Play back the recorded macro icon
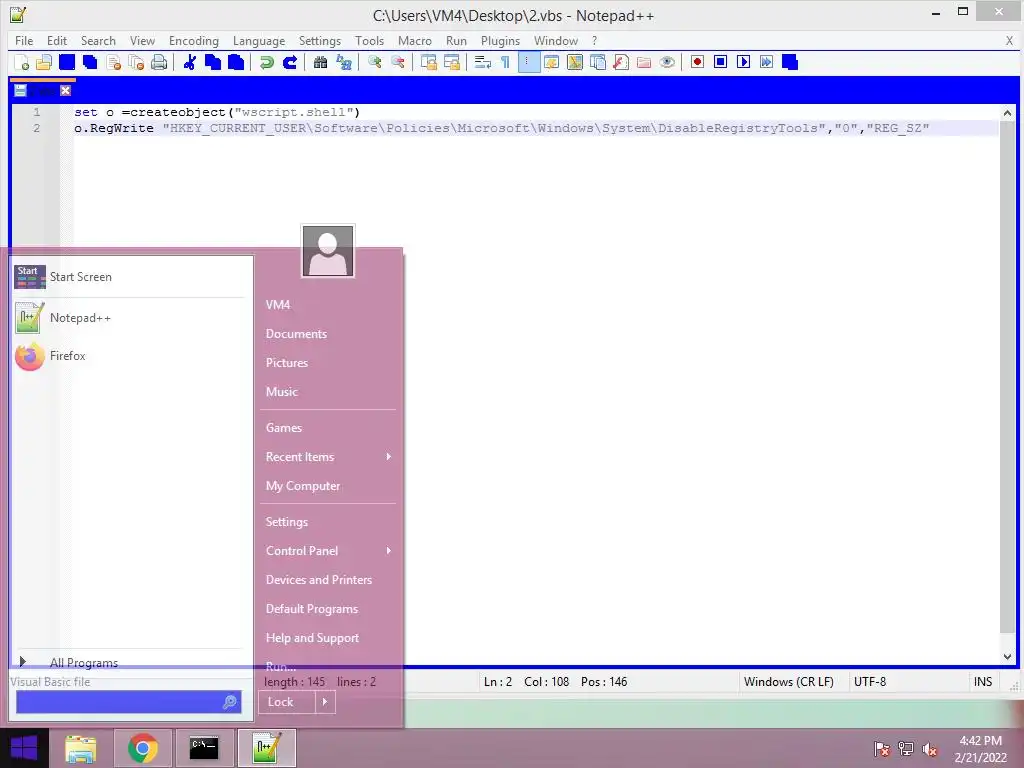The image size is (1024, 768). pyautogui.click(x=743, y=62)
